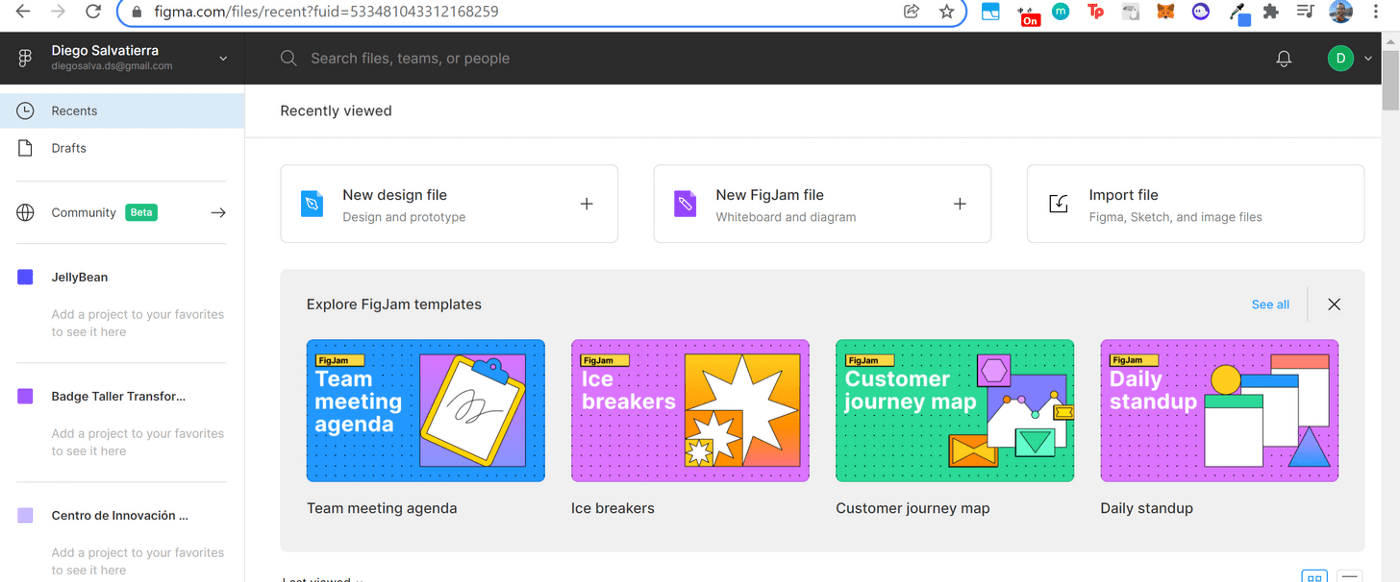Screen dimensions: 1400x582
Task: Open the Customer journey map template thumbnail
Action: (955, 411)
